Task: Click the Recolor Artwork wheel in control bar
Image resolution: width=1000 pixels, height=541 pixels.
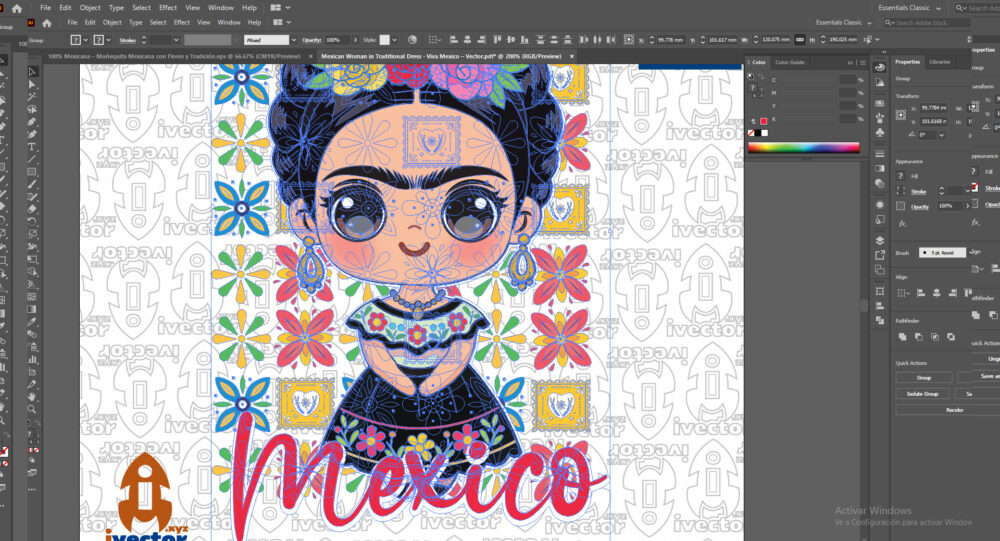Action: pyautogui.click(x=413, y=40)
